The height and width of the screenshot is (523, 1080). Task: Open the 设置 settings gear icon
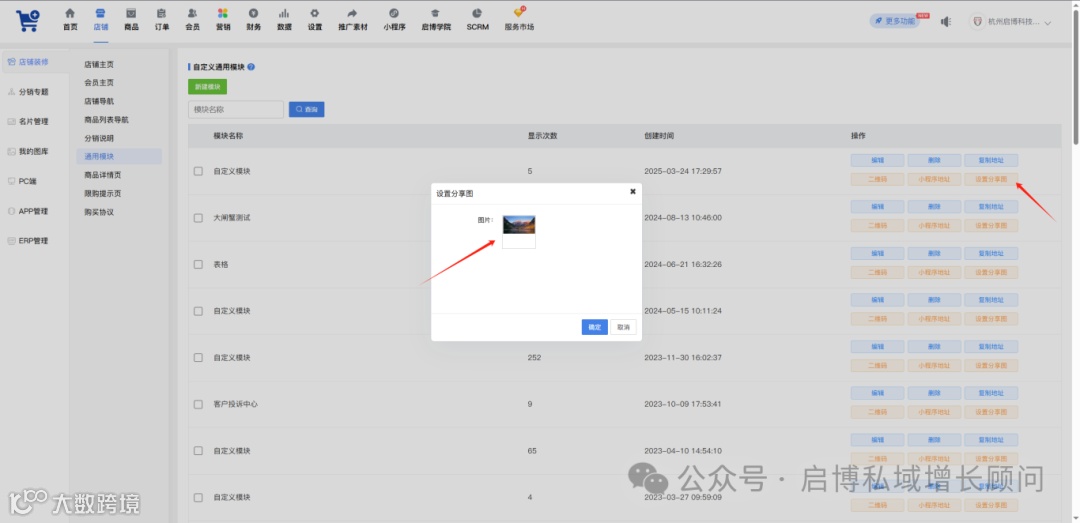[x=315, y=13]
